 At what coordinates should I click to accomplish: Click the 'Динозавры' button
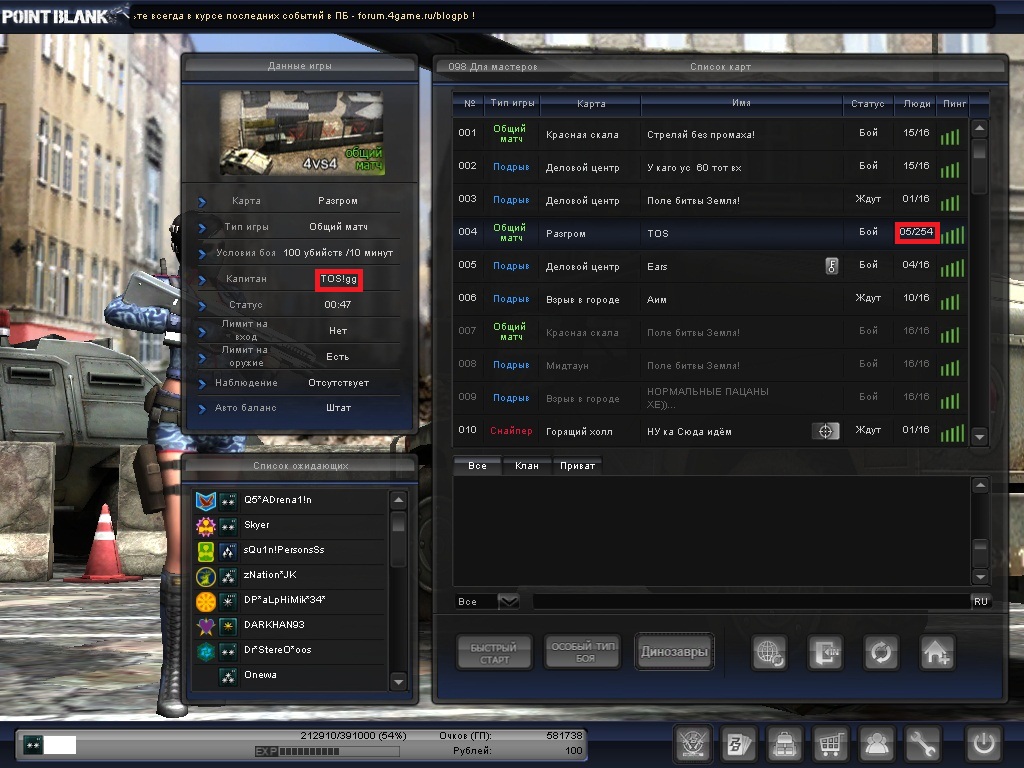click(674, 652)
